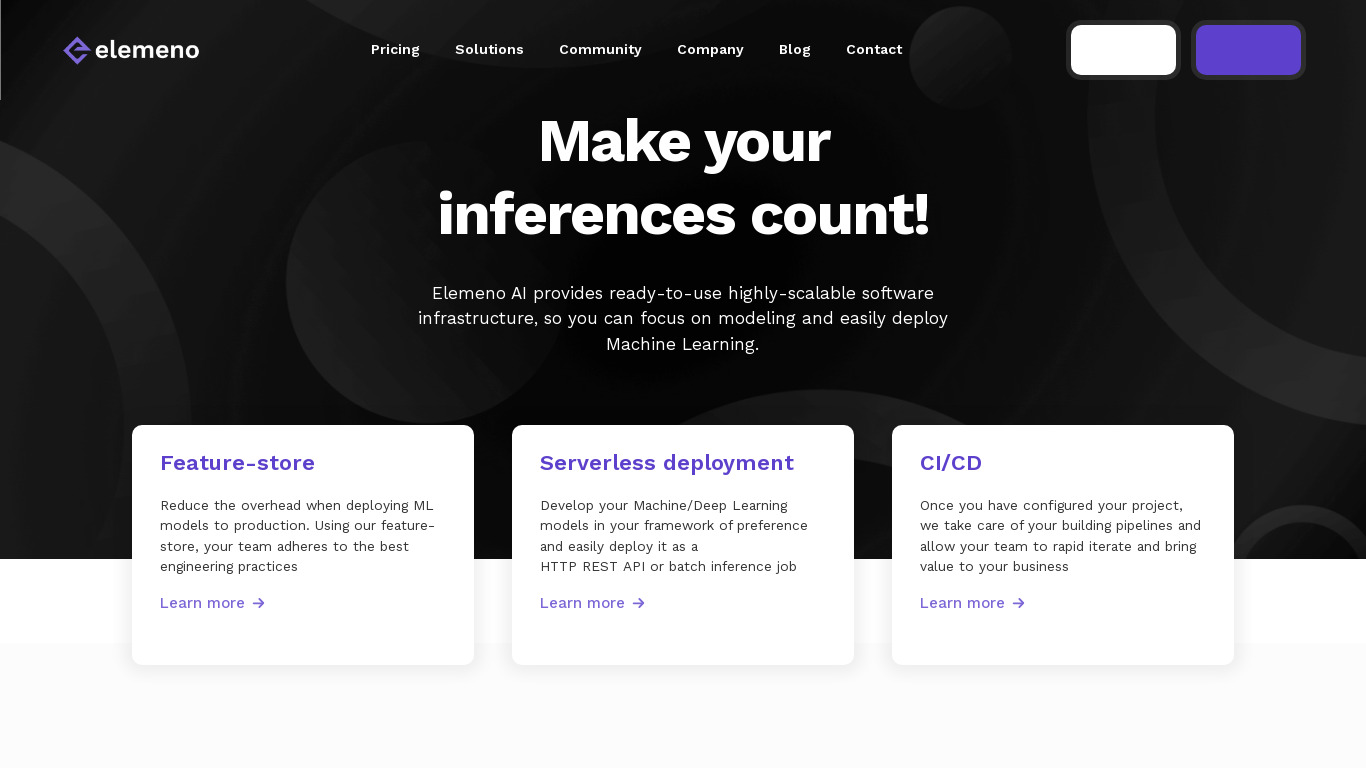
Task: Click the "Elemeno AI provides ready-to-use" paragraph
Action: pos(683,318)
